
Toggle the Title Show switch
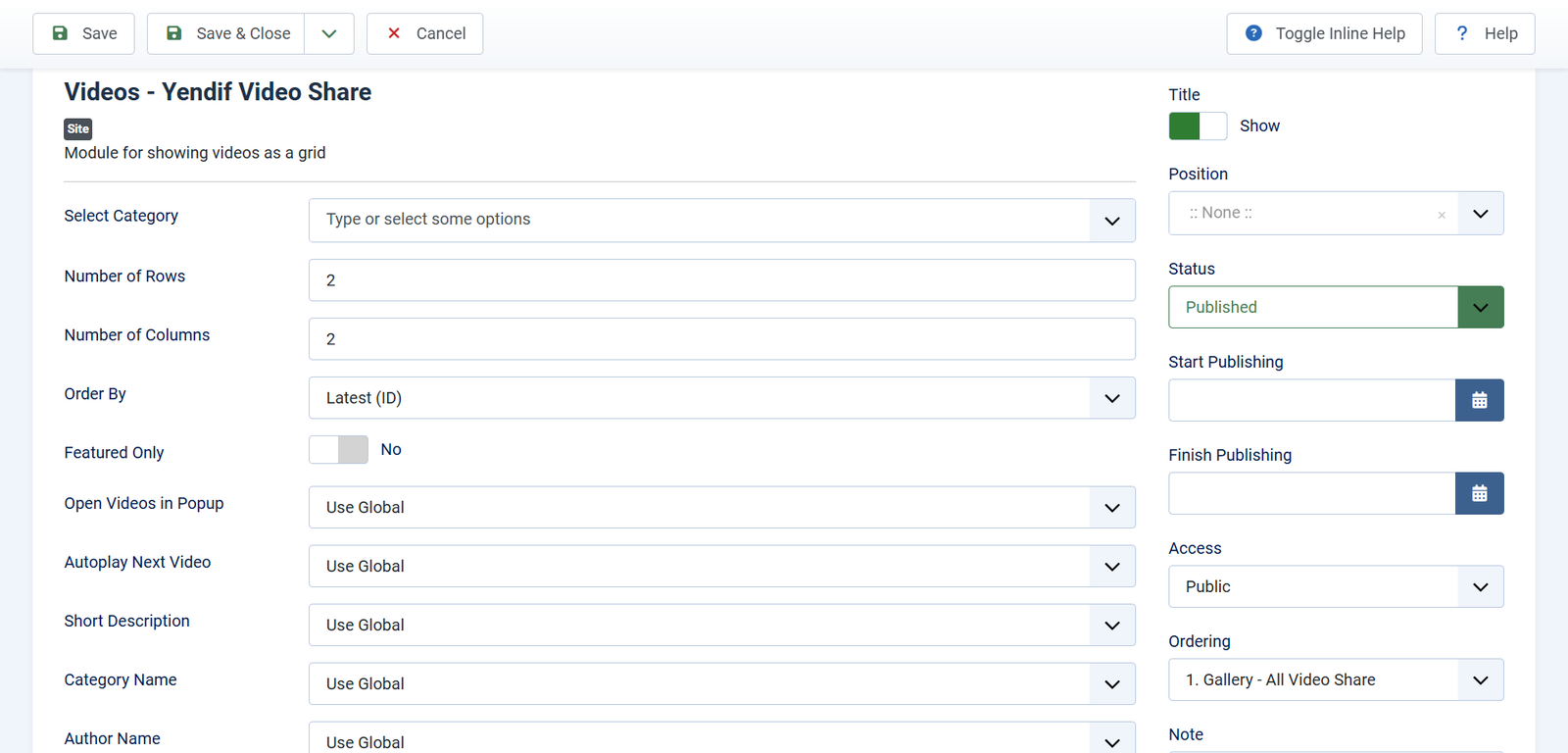tap(1198, 125)
